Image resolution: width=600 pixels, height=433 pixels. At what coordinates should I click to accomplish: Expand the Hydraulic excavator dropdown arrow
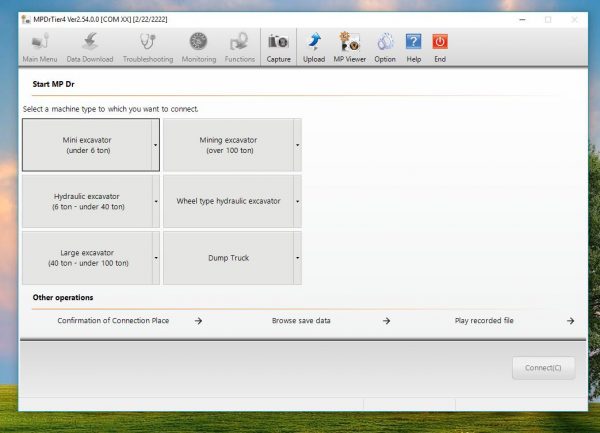[156, 201]
